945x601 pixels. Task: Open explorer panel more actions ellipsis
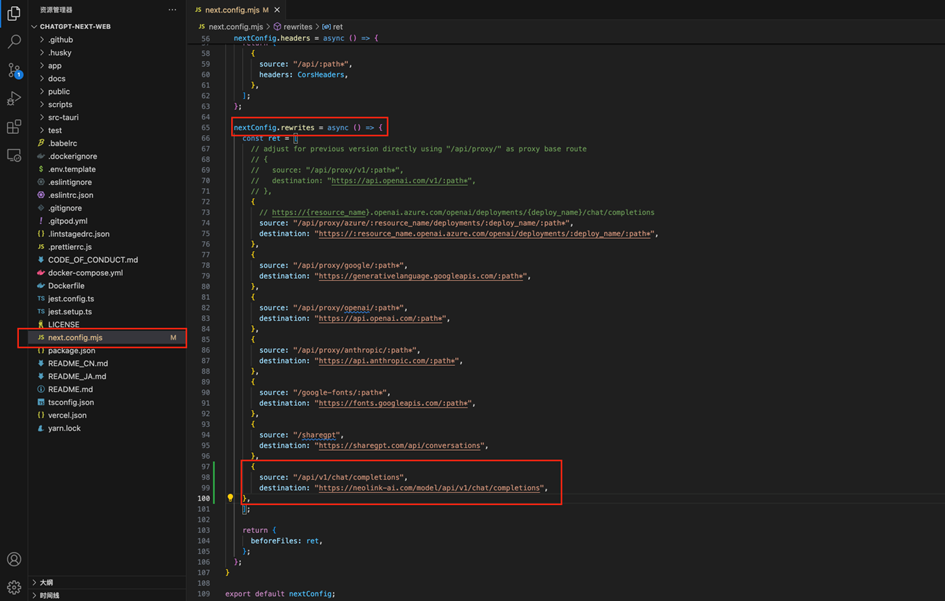click(x=172, y=10)
